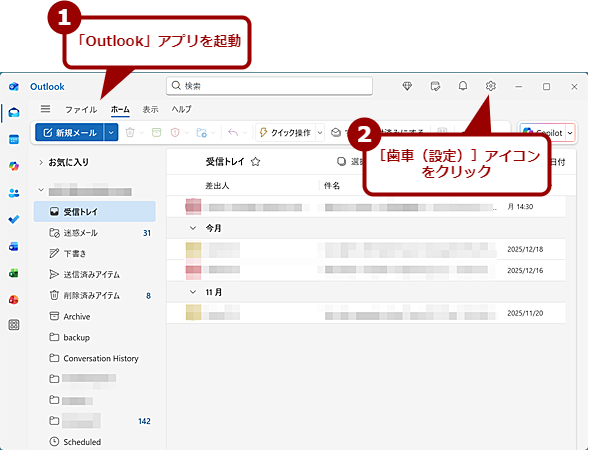Open the red Office app icon in sidebar
Viewport: 589px width, 451px height.
(14, 300)
